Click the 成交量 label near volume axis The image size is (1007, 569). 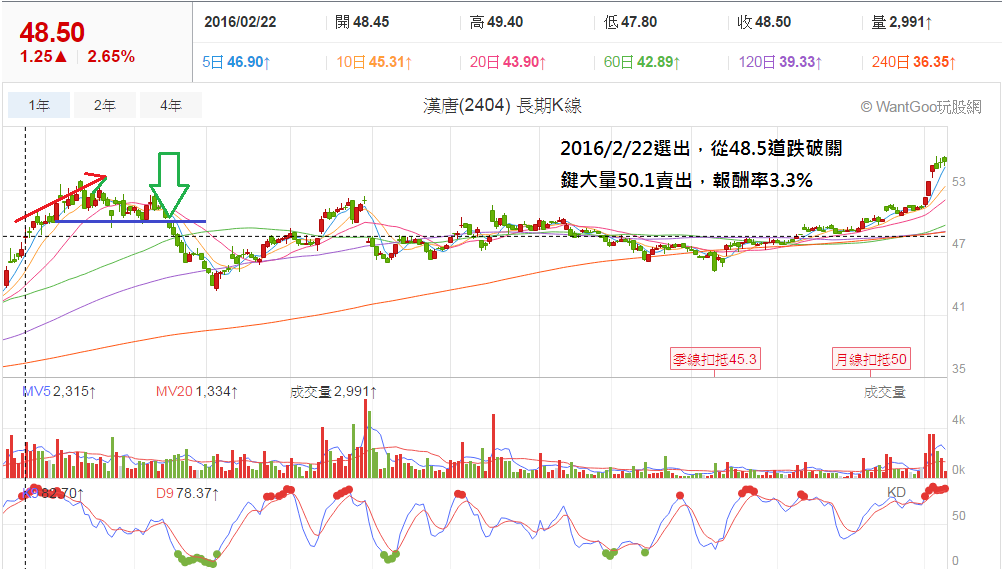click(884, 392)
